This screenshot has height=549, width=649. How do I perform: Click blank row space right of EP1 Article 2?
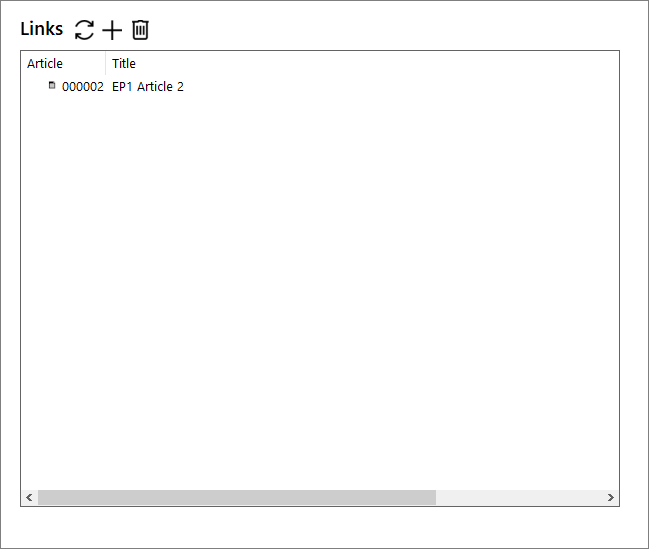401,87
